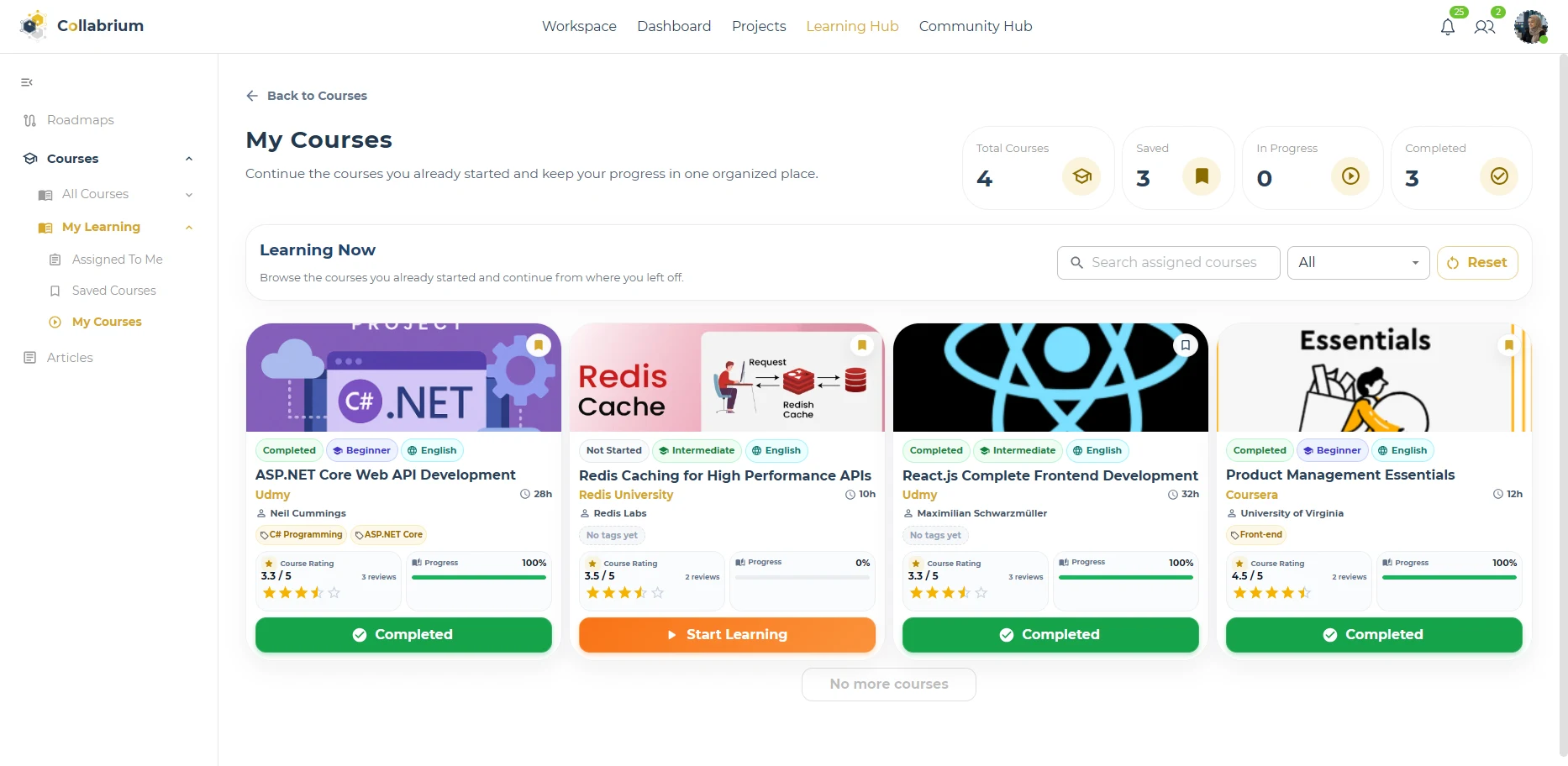
Task: Toggle bookmark on Redis Caching course
Action: pos(862,345)
